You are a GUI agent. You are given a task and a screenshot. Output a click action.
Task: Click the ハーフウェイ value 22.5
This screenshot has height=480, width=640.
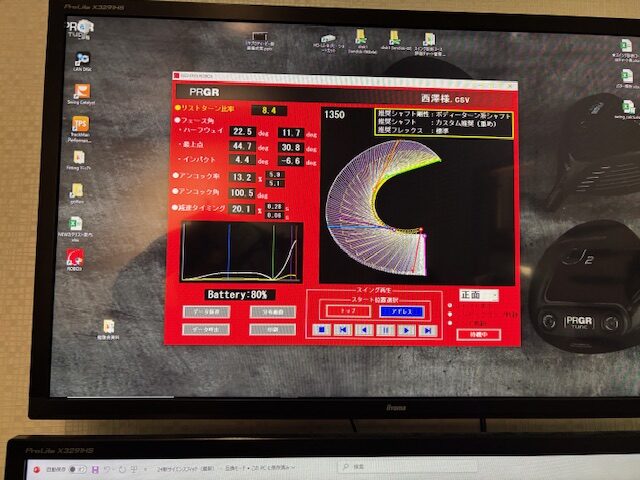click(242, 131)
